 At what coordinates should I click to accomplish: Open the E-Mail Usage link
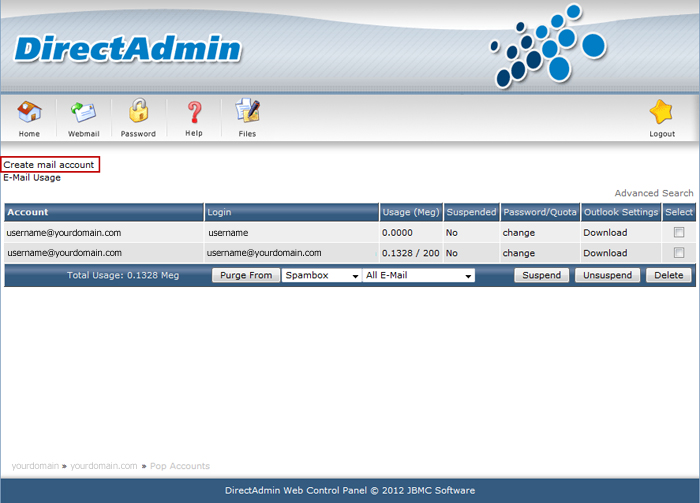pyautogui.click(x=32, y=177)
